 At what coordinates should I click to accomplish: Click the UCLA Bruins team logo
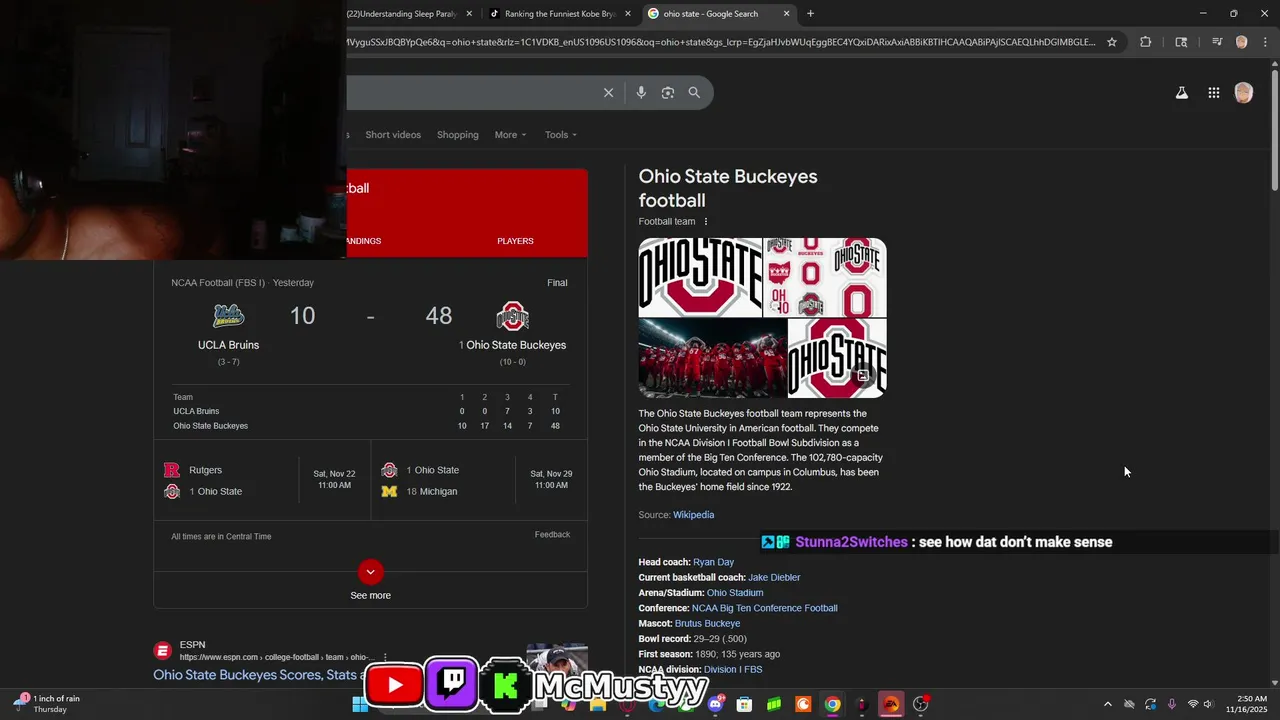(228, 316)
